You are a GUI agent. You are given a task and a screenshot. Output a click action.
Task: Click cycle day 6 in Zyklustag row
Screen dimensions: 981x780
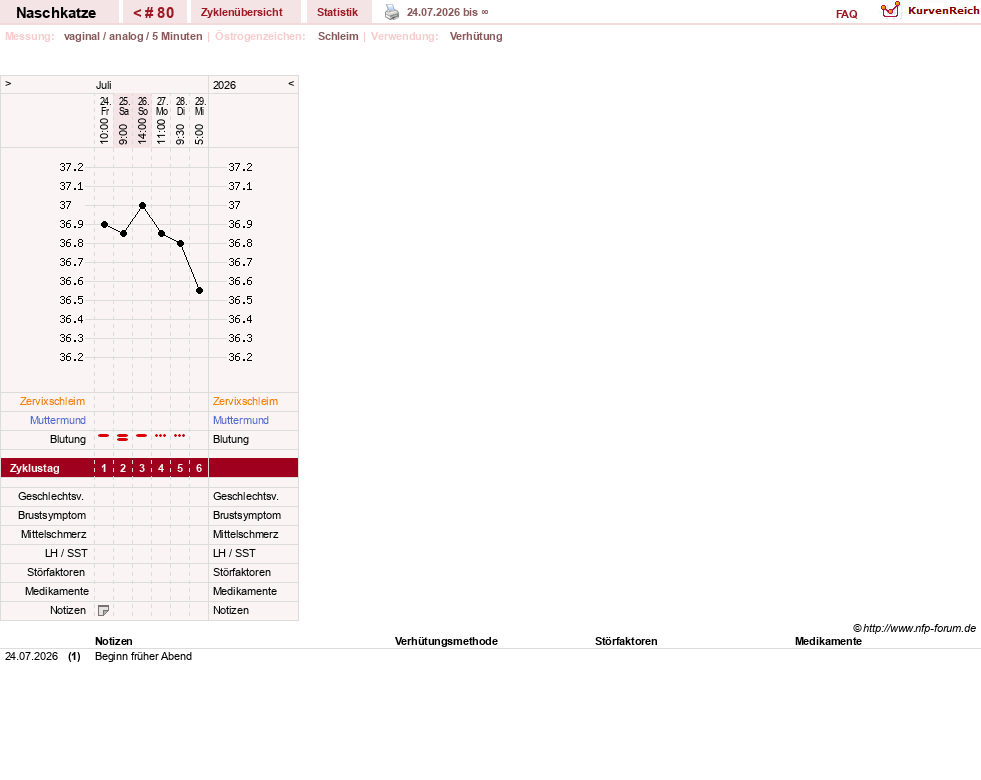[199, 468]
